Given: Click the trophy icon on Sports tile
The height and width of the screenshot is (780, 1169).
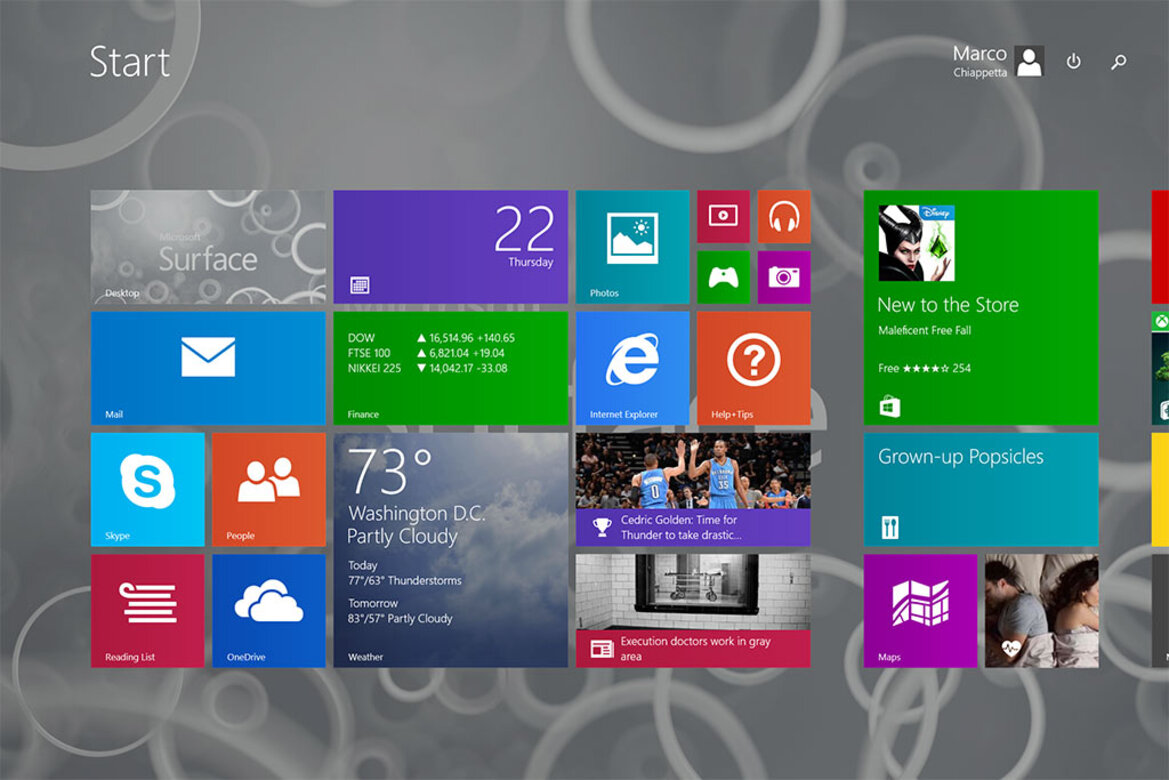Looking at the screenshot, I should (602, 528).
